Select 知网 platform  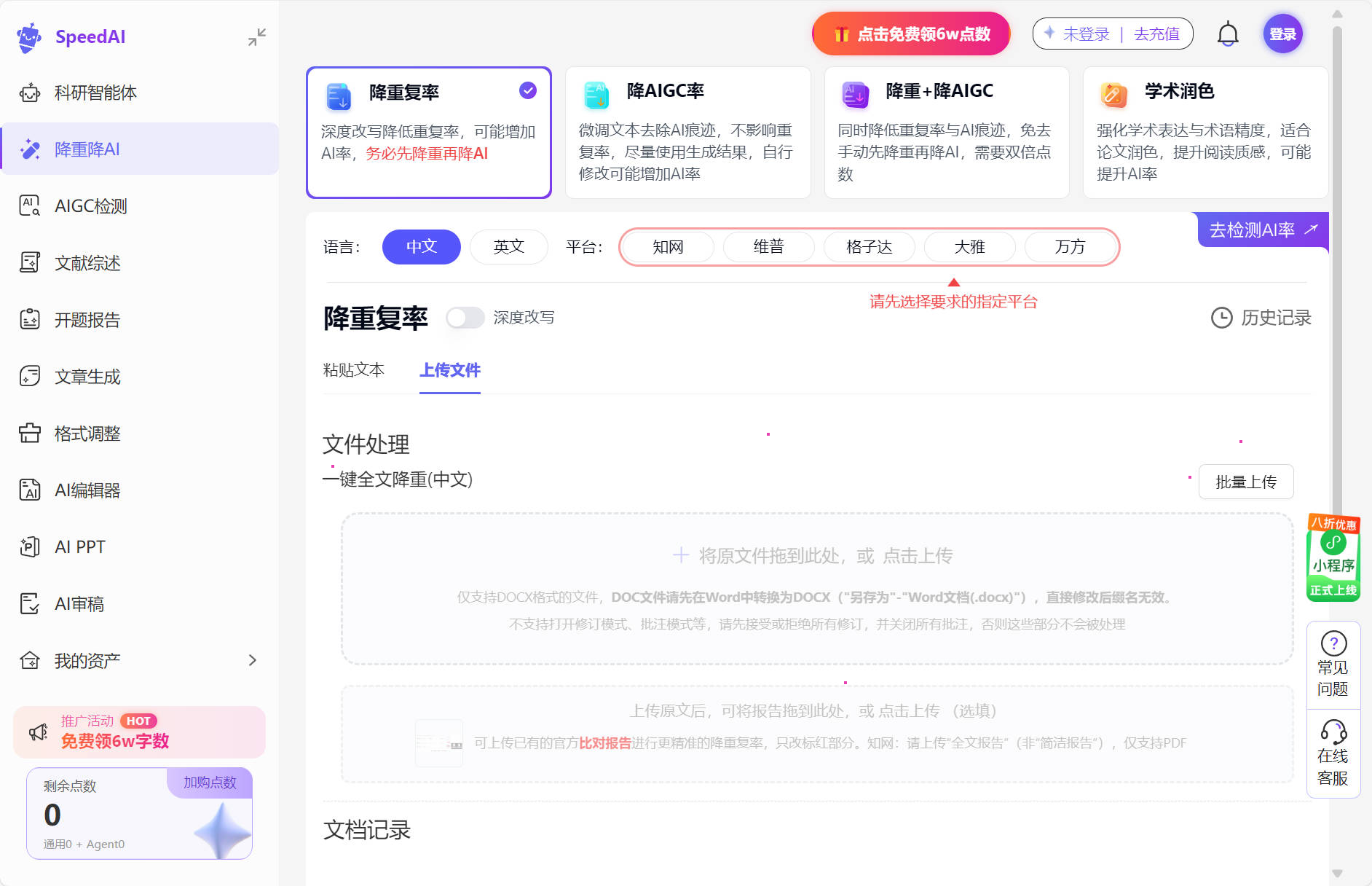(x=669, y=247)
